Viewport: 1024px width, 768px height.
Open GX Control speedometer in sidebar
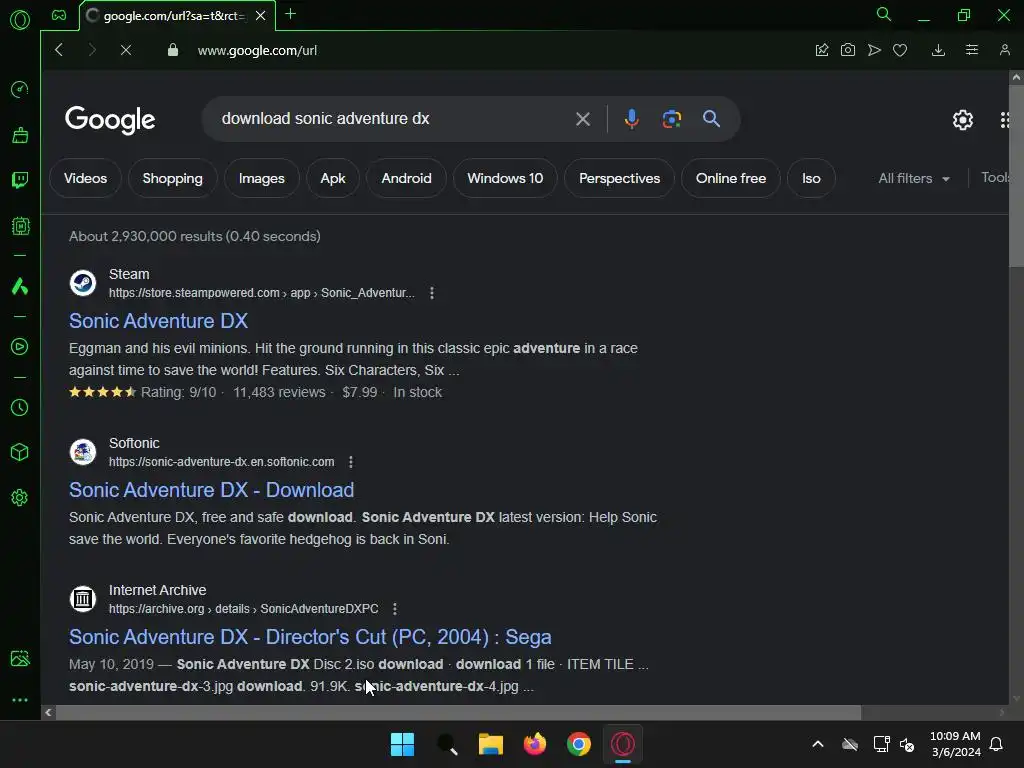(x=20, y=89)
